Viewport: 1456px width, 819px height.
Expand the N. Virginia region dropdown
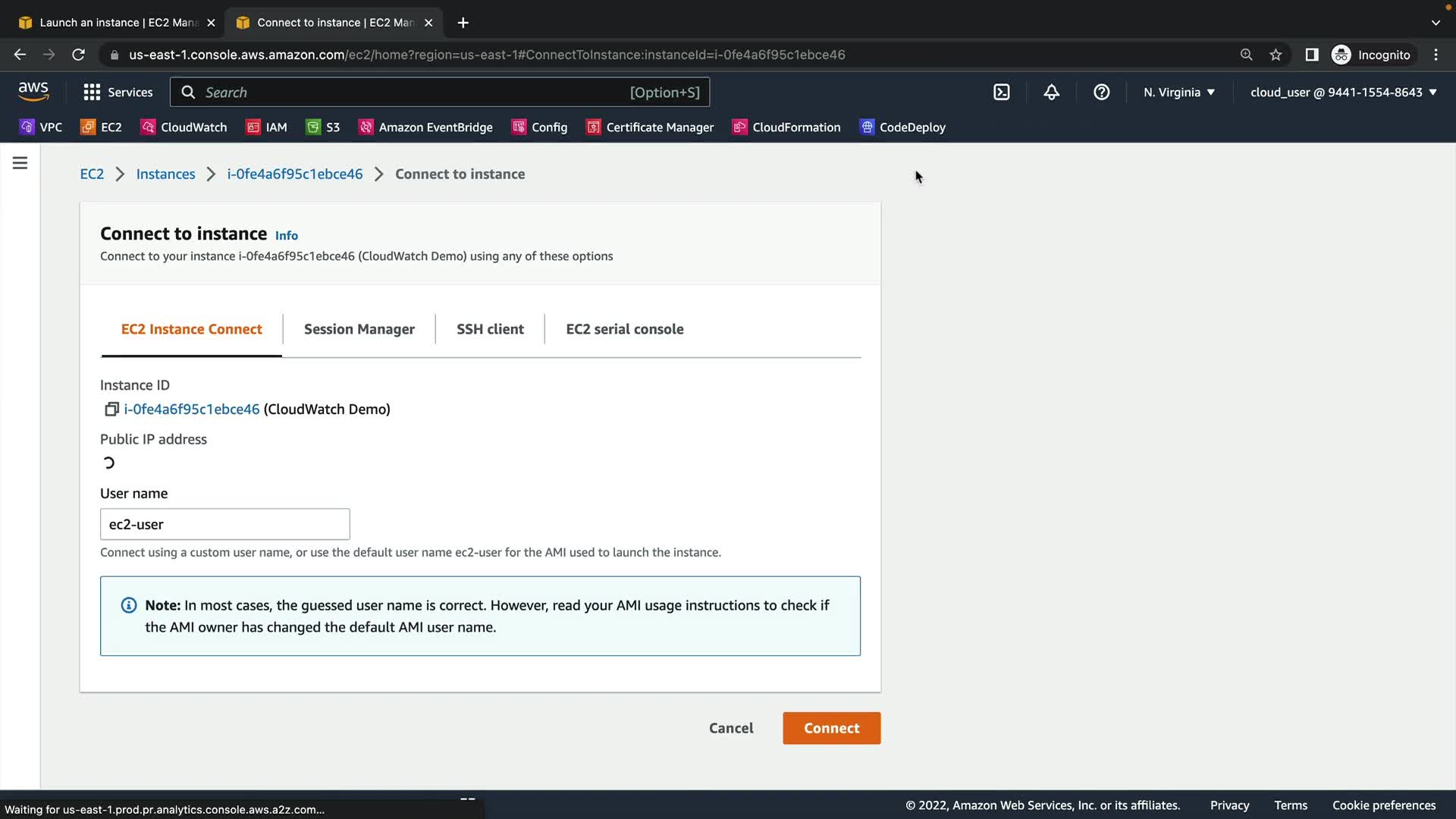(1179, 92)
